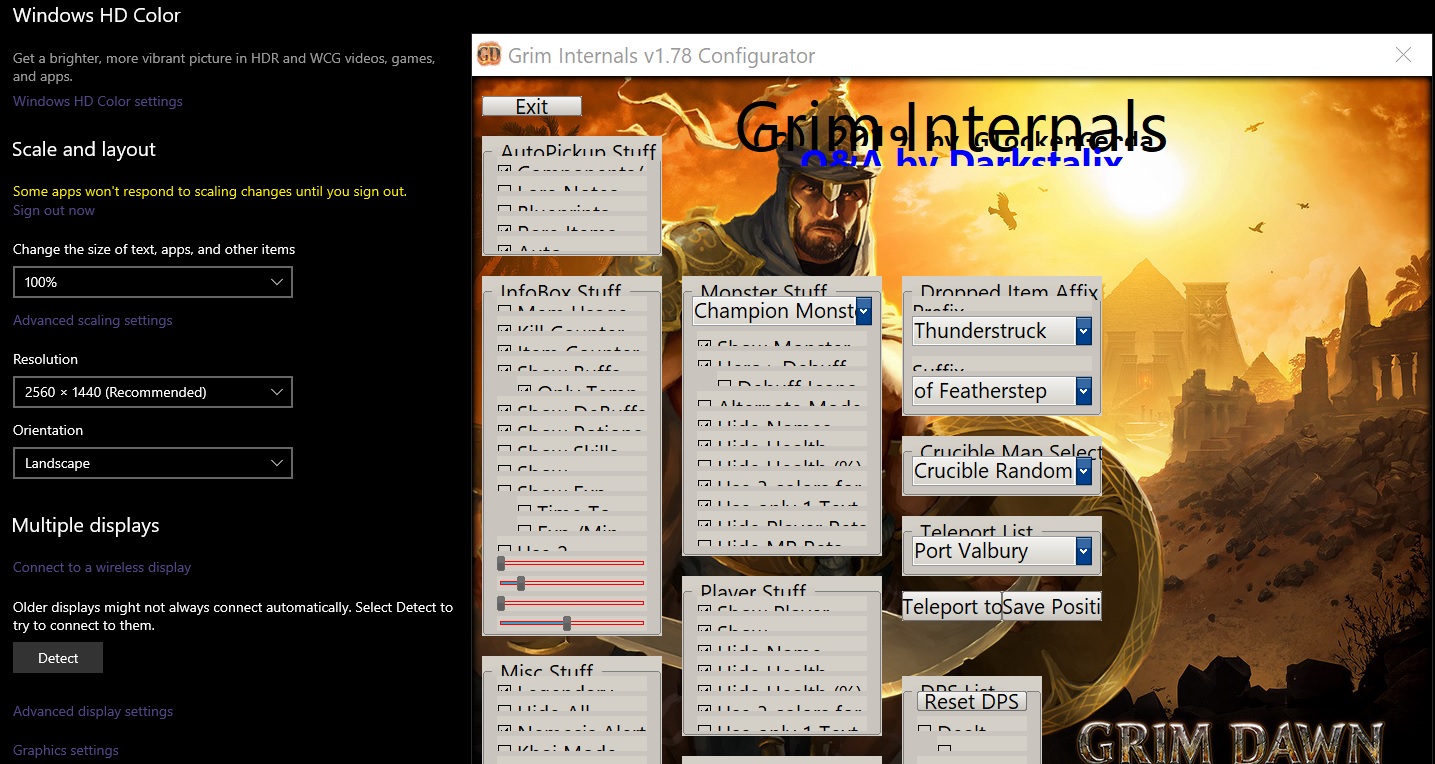The height and width of the screenshot is (764, 1435).
Task: Toggle Show Monster checkbox in Monster Stuff
Action: coord(705,345)
